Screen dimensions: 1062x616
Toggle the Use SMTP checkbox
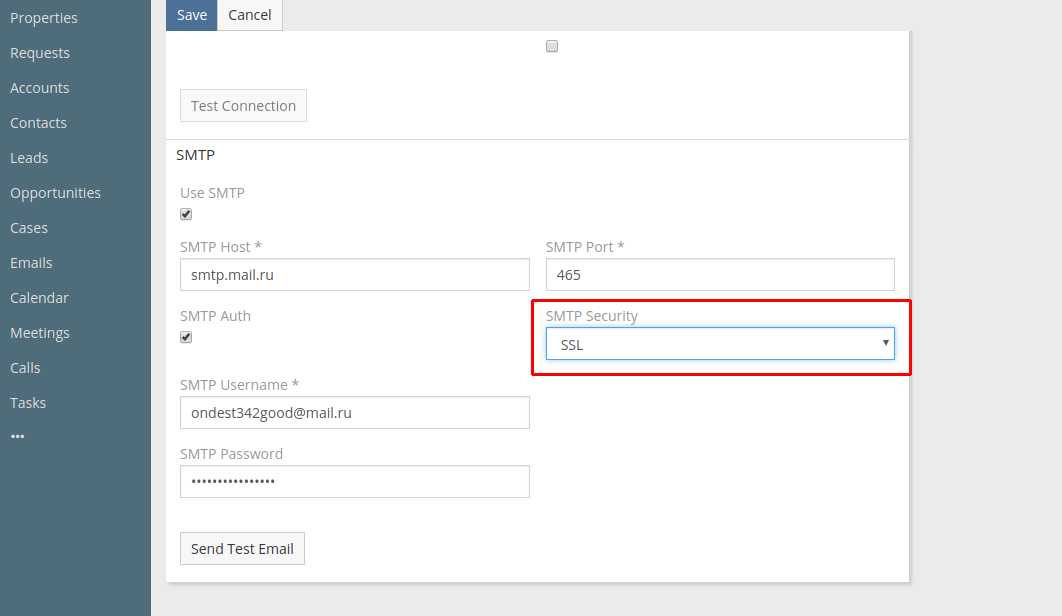tap(186, 214)
